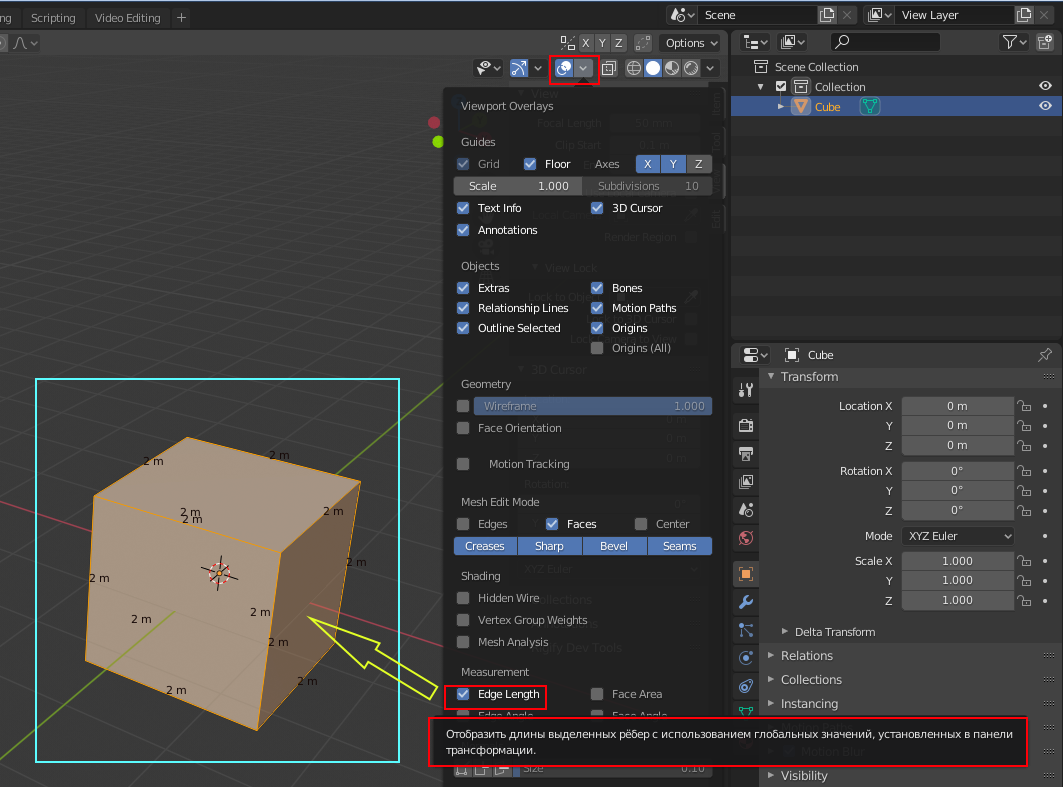Screen dimensions: 1063x787
Task: Click the Cube mesh data icon
Action: click(870, 106)
